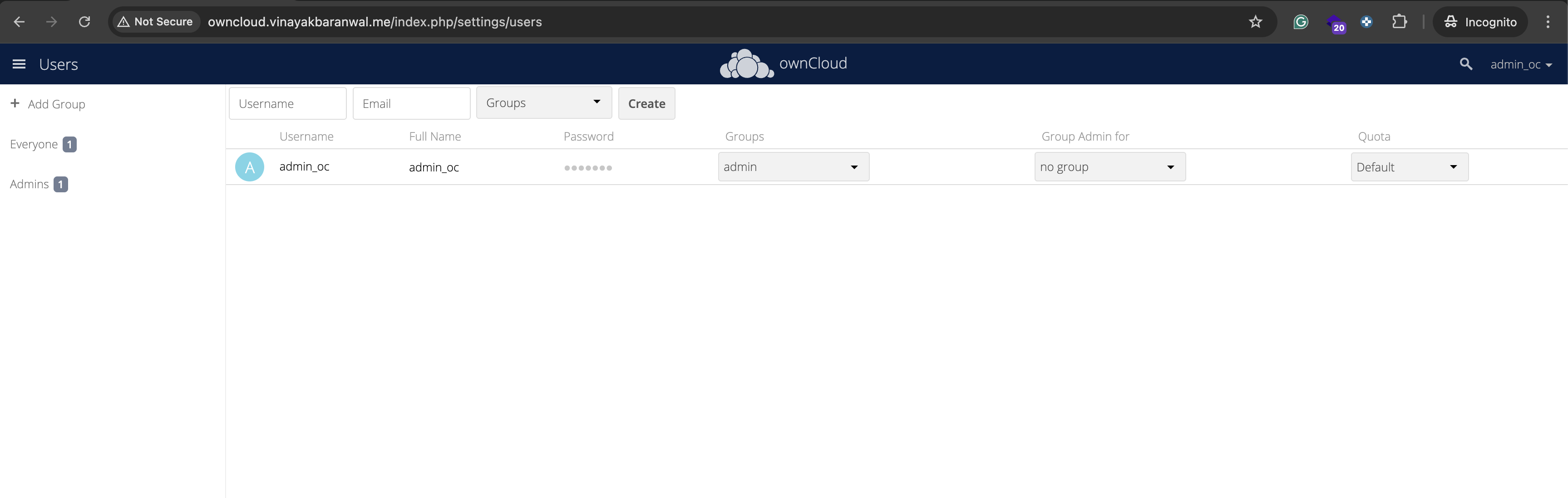Image resolution: width=1568 pixels, height=498 pixels.
Task: Open the Groups dropdown next to Email field
Action: (543, 103)
